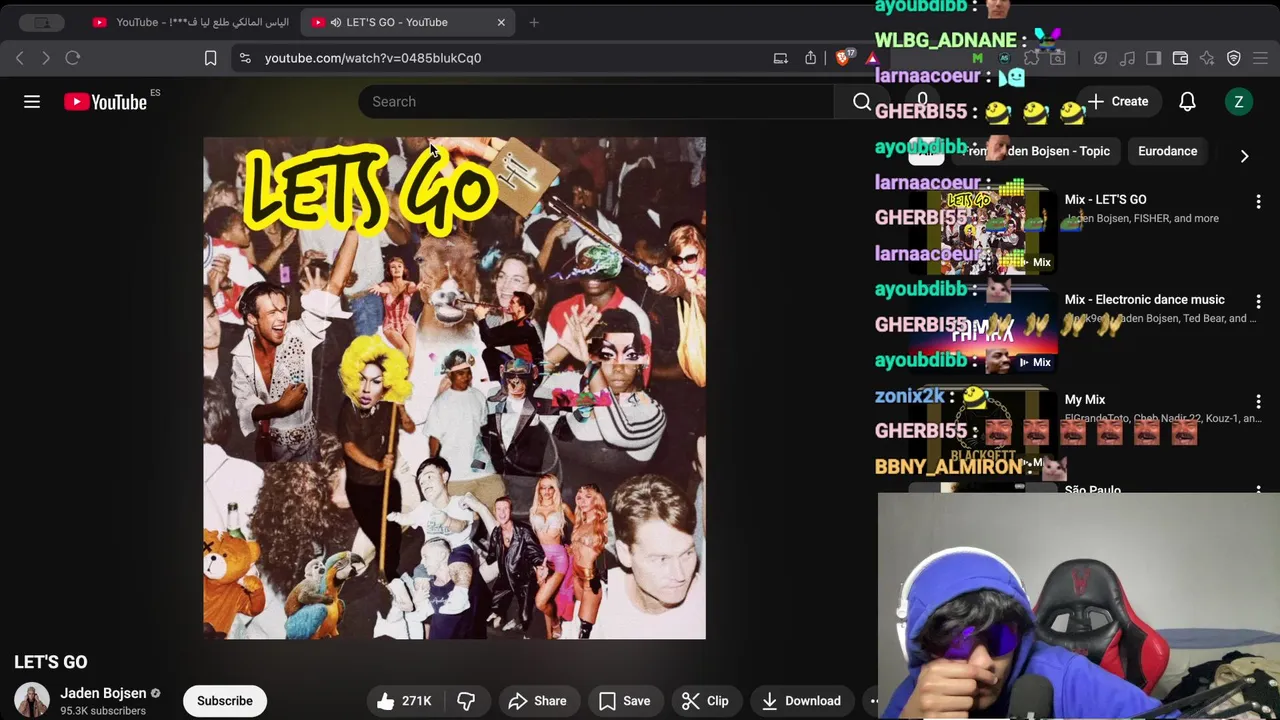Save the video to a playlist

(x=624, y=701)
